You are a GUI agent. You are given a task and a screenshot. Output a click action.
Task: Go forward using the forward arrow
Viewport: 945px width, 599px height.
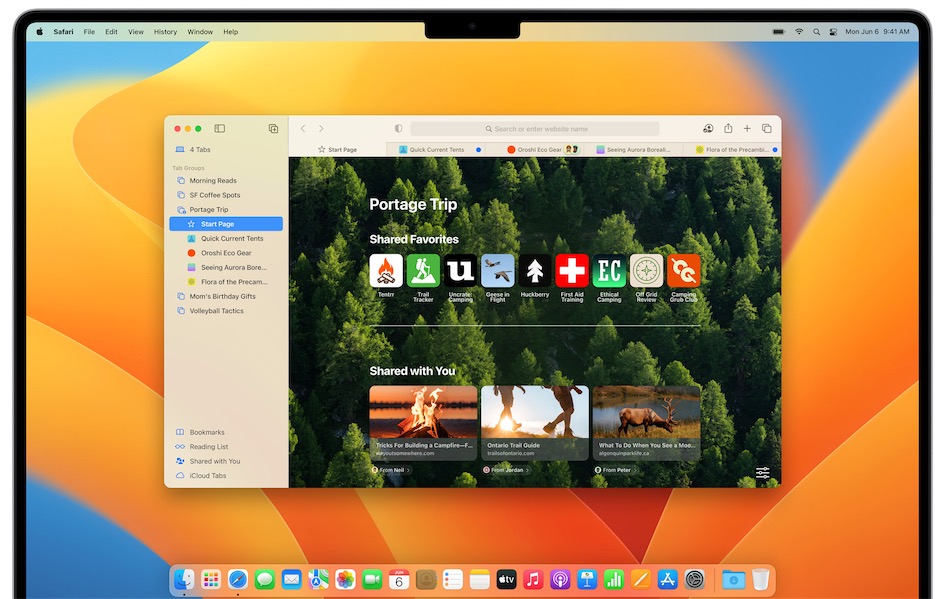tap(321, 128)
